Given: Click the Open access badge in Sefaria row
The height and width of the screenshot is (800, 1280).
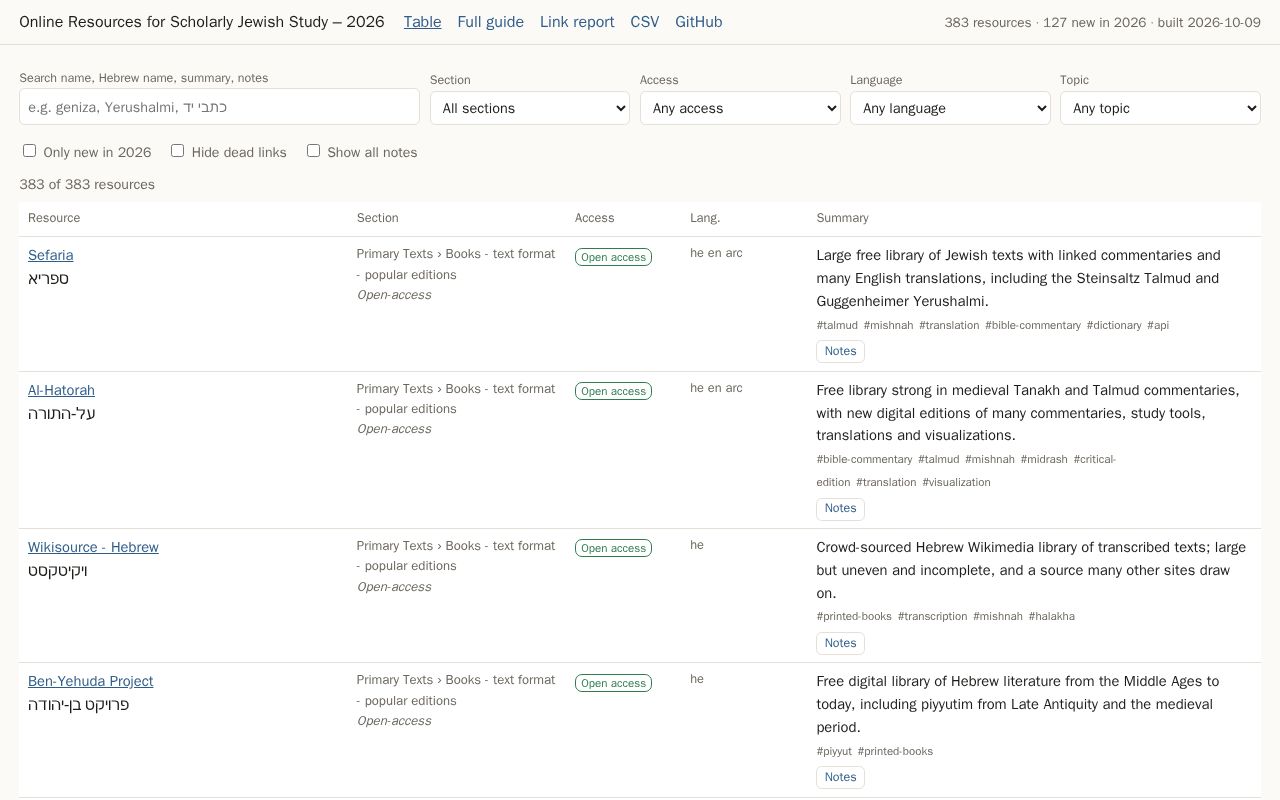Looking at the screenshot, I should click(613, 257).
